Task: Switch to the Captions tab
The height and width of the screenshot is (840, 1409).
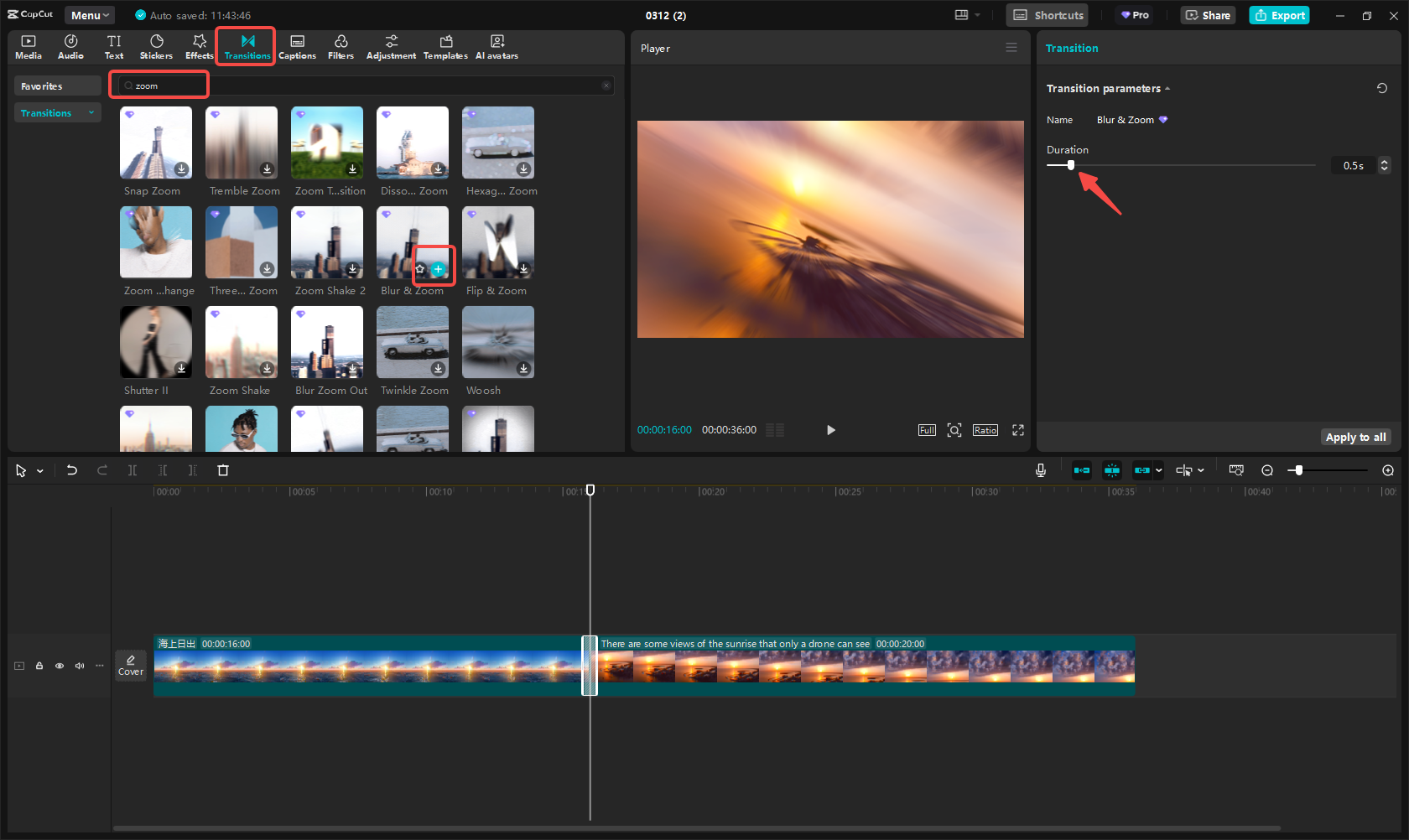Action: click(297, 47)
